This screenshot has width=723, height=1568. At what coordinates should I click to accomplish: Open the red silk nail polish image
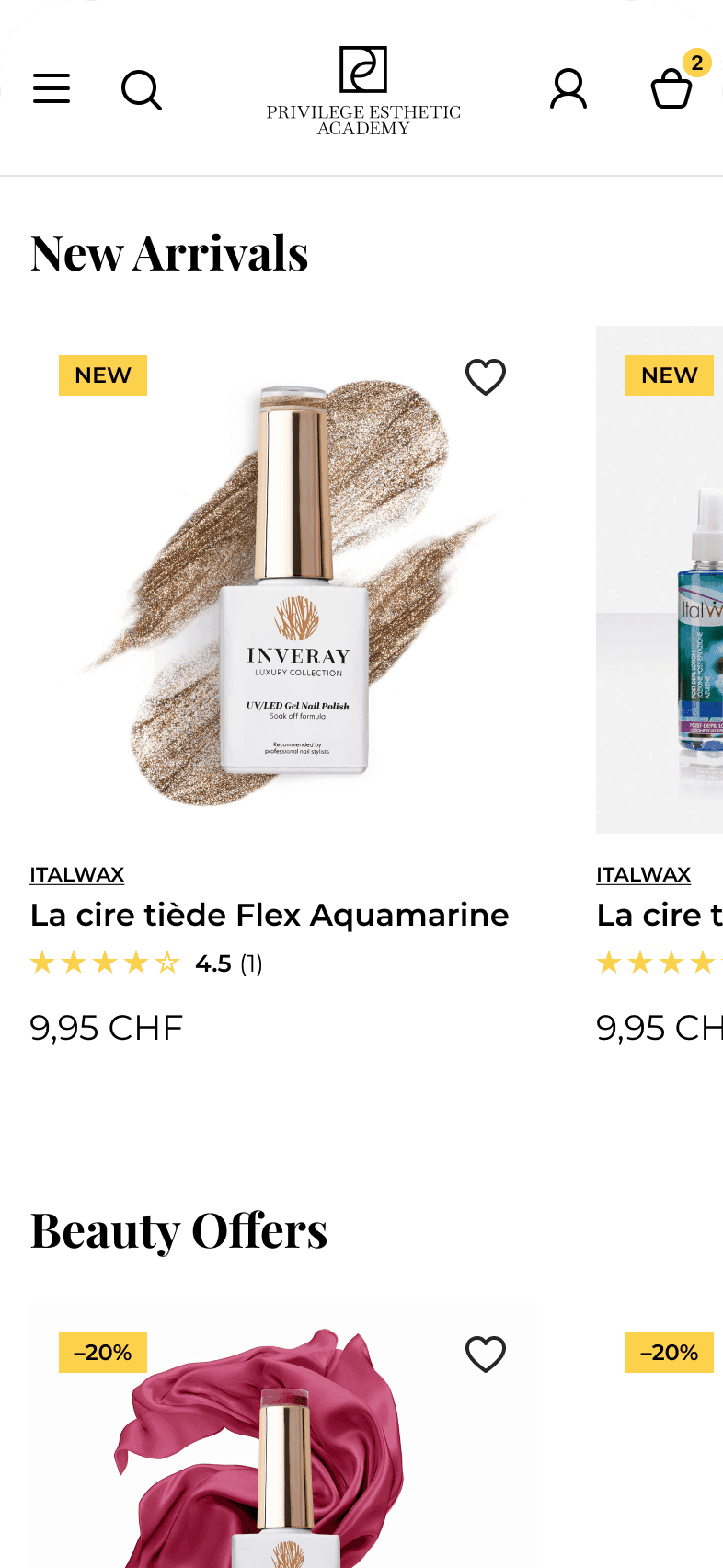tap(283, 1435)
